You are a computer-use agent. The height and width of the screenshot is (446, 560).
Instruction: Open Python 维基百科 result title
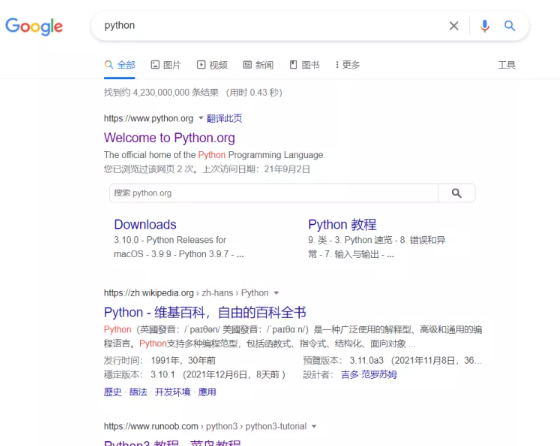(205, 312)
